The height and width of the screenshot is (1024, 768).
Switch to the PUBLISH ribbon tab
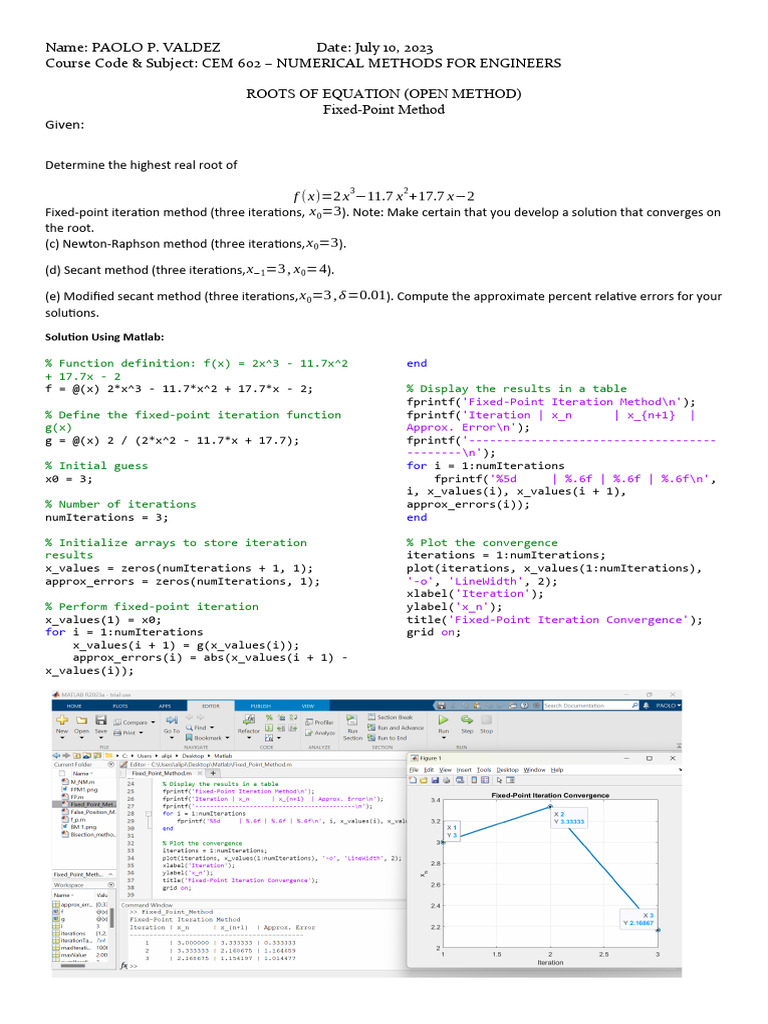pos(261,706)
